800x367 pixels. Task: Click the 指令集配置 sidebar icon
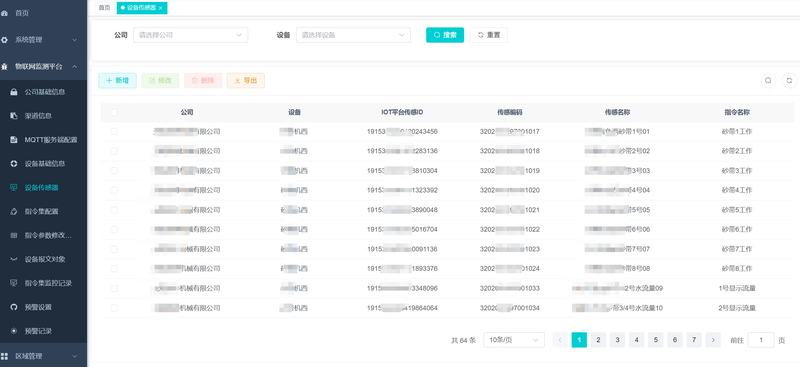14,211
